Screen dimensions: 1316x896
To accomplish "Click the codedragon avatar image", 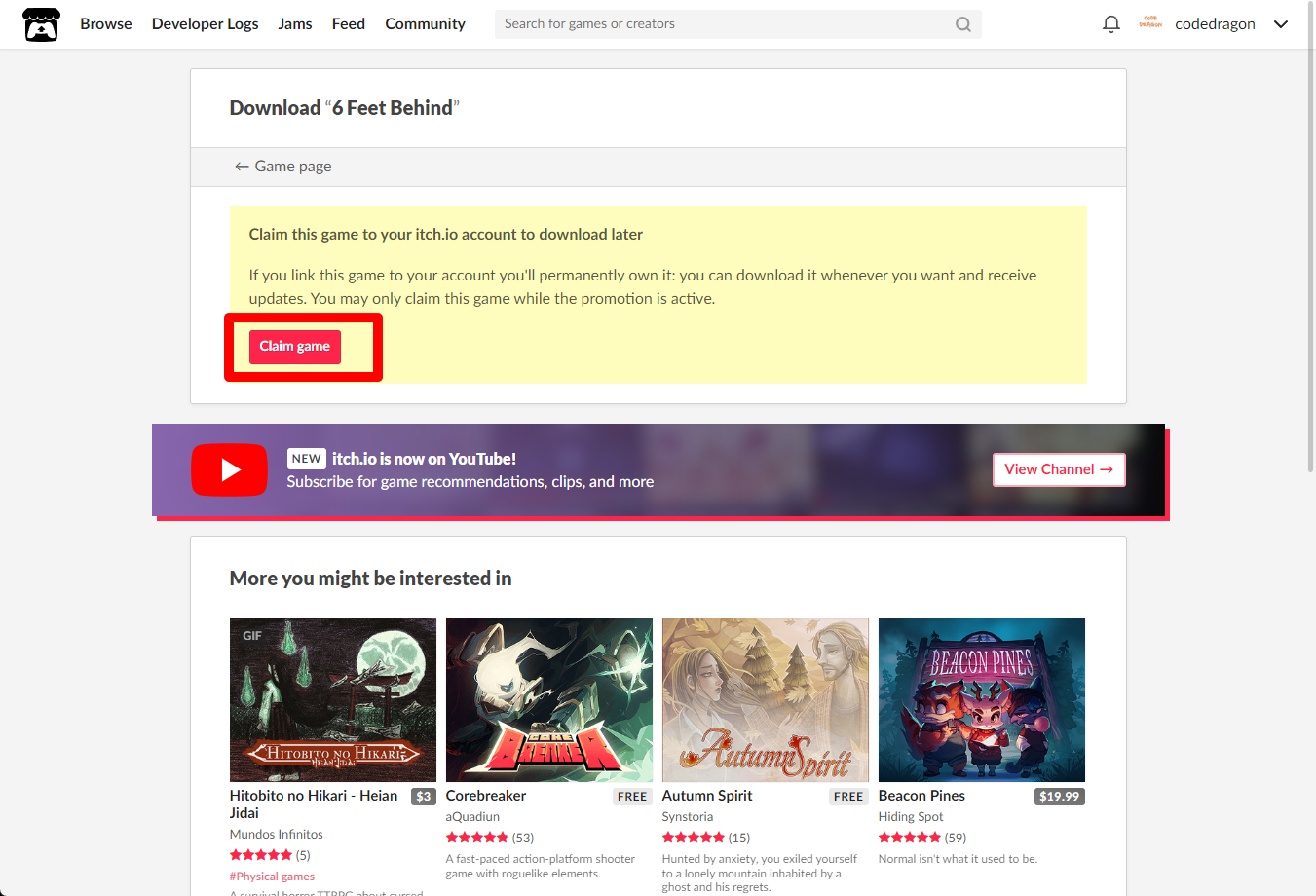I will point(1150,22).
